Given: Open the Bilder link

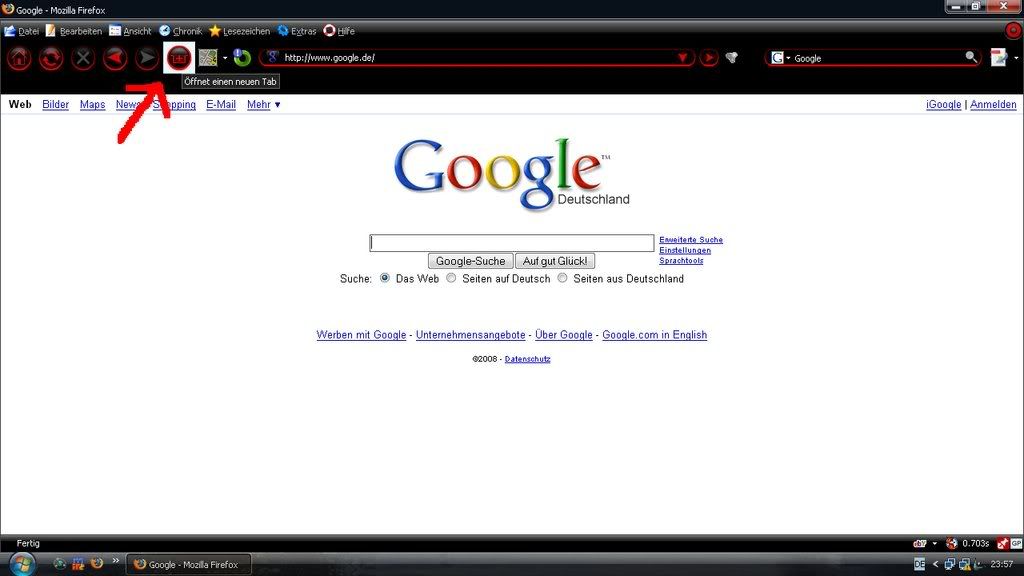Looking at the screenshot, I should click(56, 104).
